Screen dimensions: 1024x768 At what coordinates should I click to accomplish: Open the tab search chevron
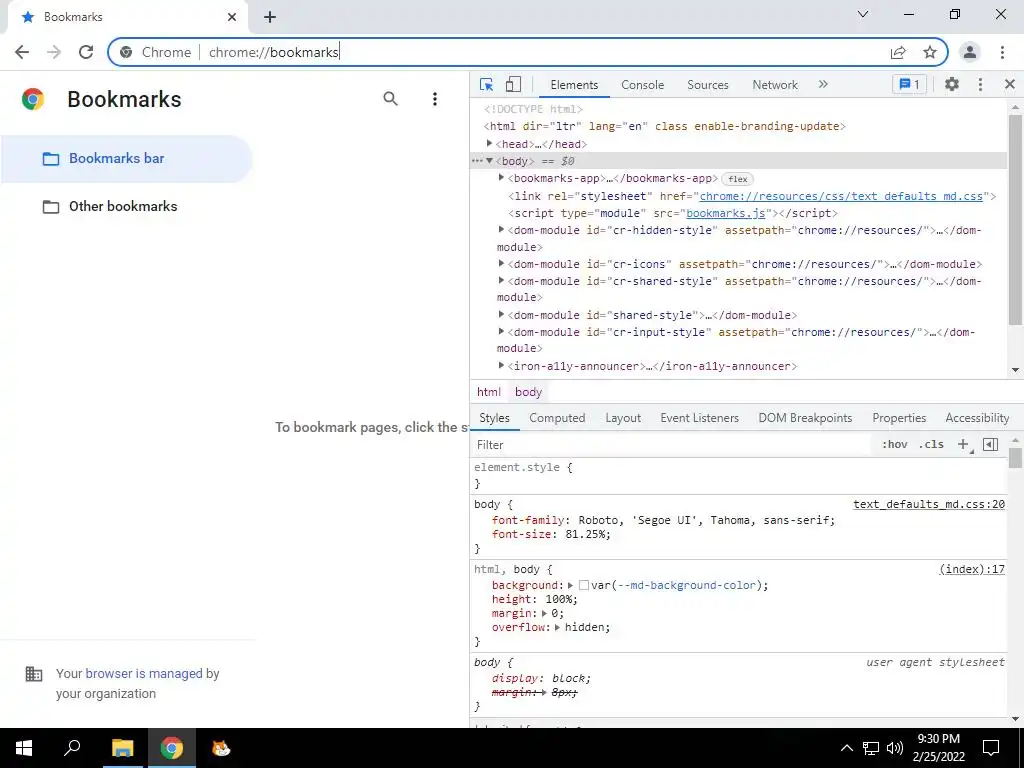point(863,14)
